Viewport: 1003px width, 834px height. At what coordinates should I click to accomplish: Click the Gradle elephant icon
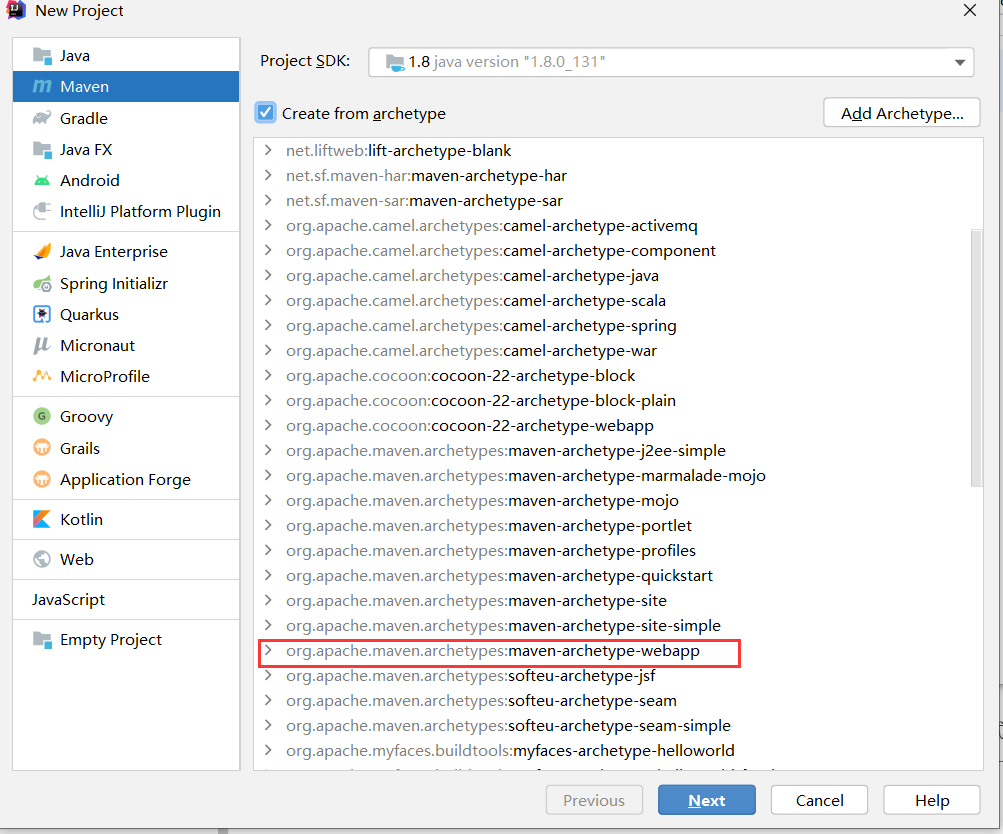coord(42,118)
